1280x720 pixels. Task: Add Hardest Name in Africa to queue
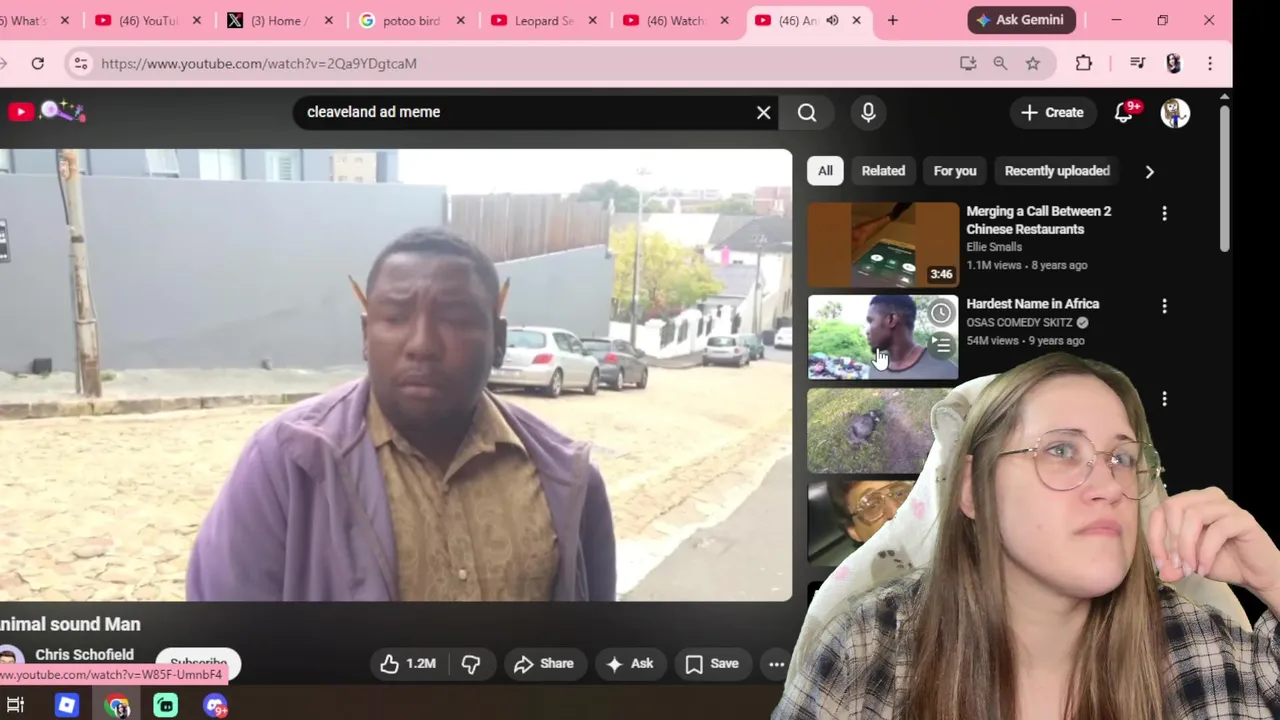941,345
